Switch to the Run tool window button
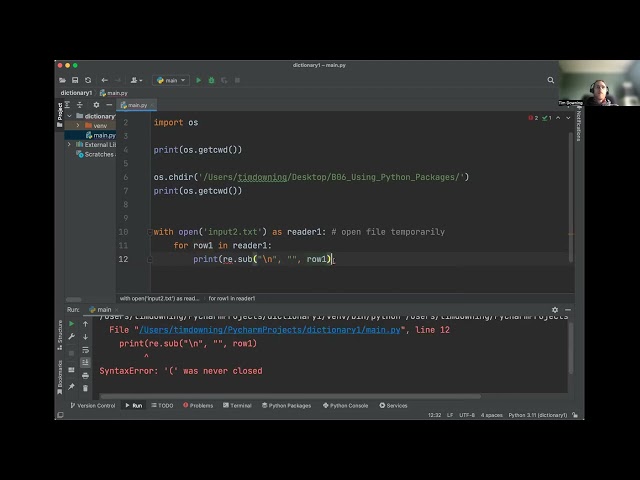The height and width of the screenshot is (480, 640). click(x=134, y=406)
